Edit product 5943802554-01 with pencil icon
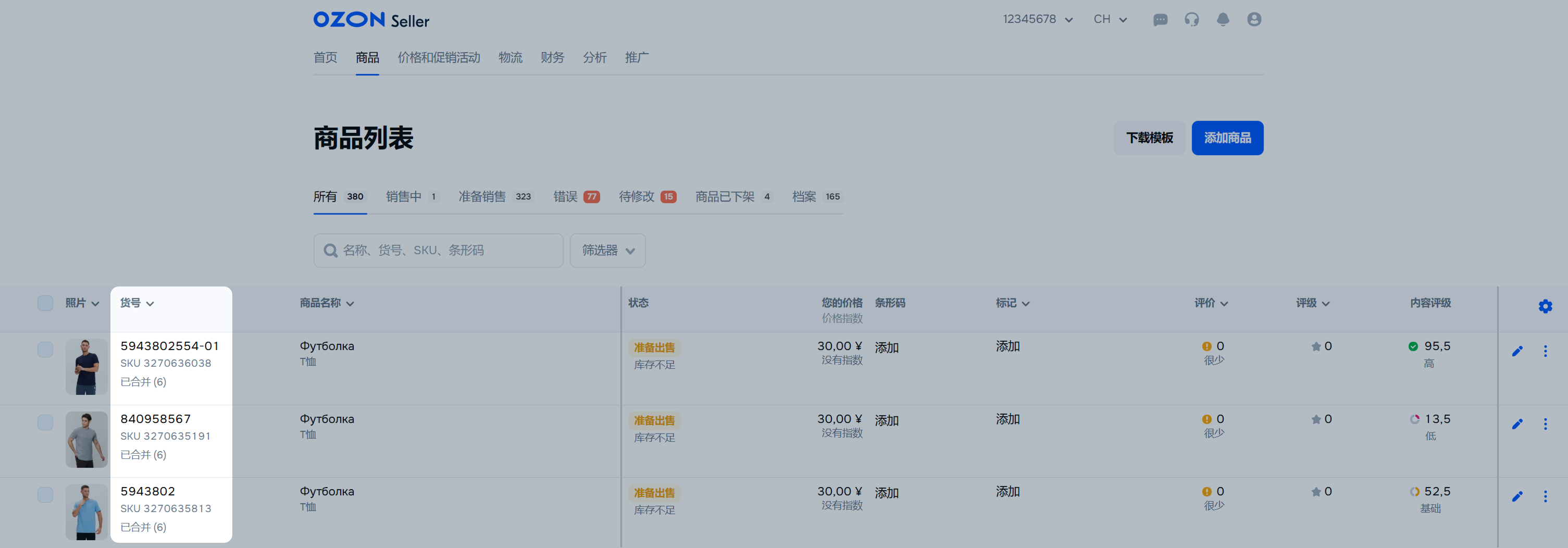 1517,351
